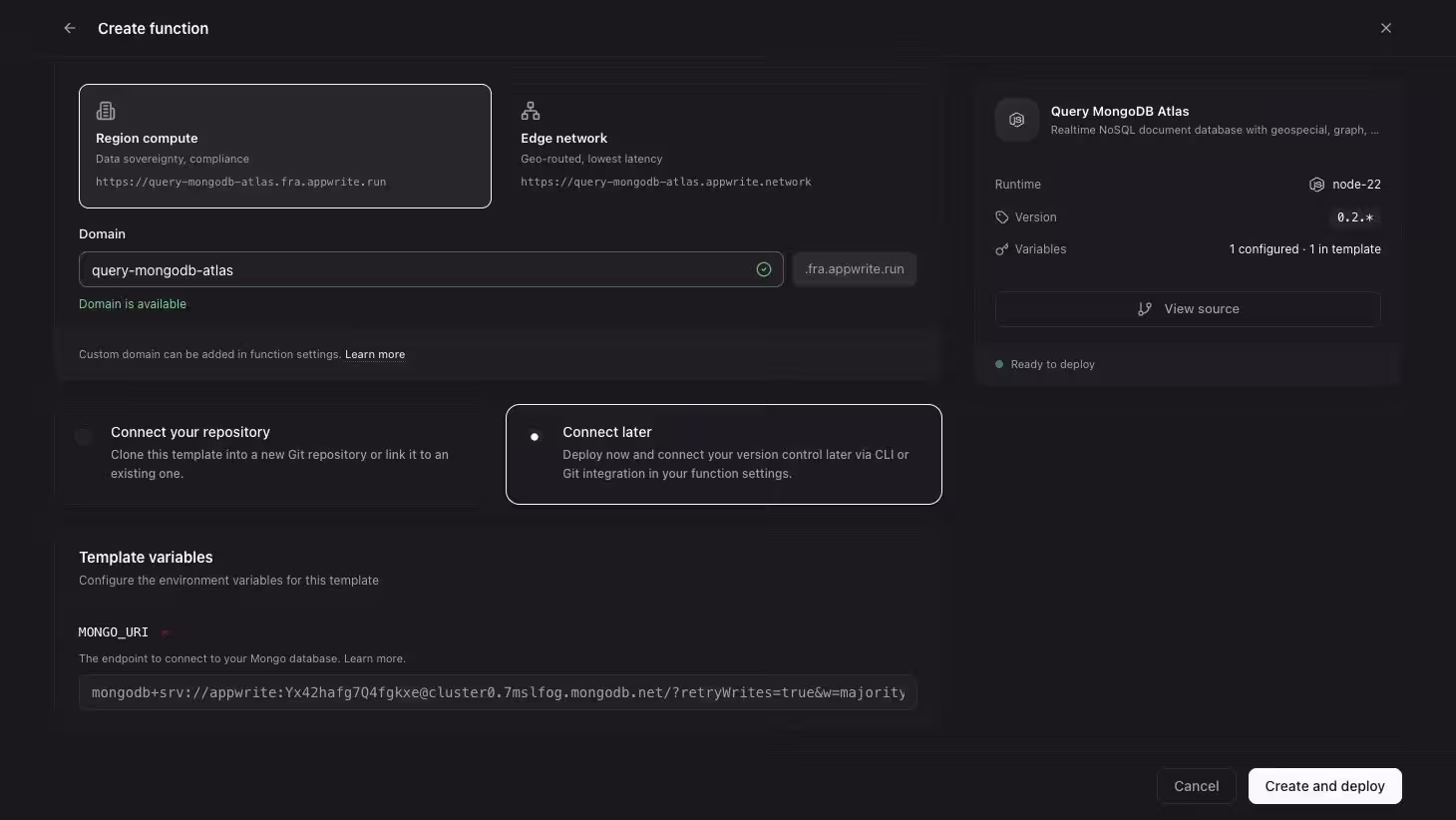
Task: Edit the MONGO_URI value field
Action: coord(498,692)
